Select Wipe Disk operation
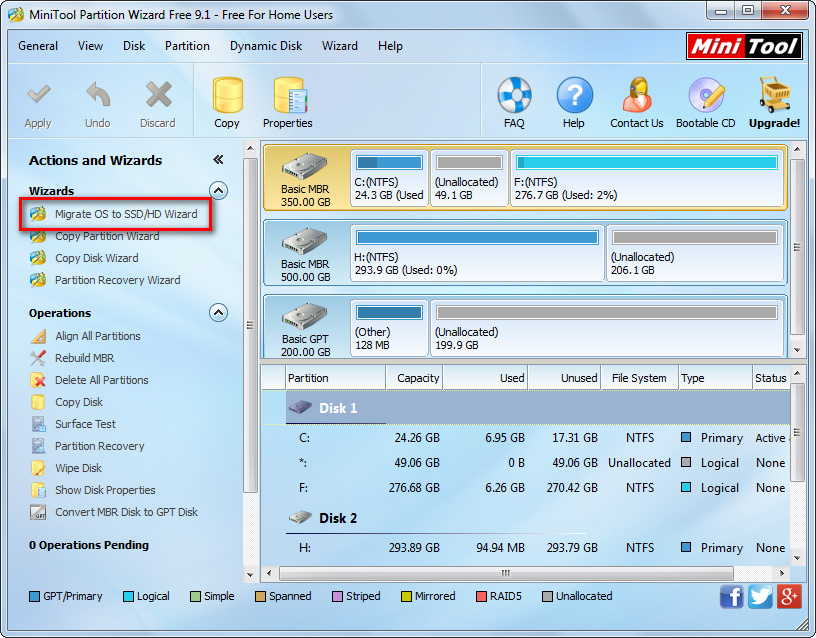This screenshot has width=816, height=638. coord(79,468)
